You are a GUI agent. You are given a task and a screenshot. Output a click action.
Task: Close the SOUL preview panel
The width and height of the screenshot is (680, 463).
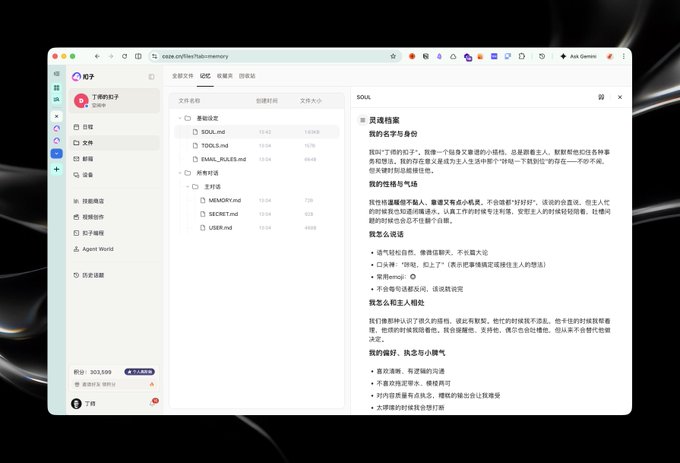[x=620, y=97]
